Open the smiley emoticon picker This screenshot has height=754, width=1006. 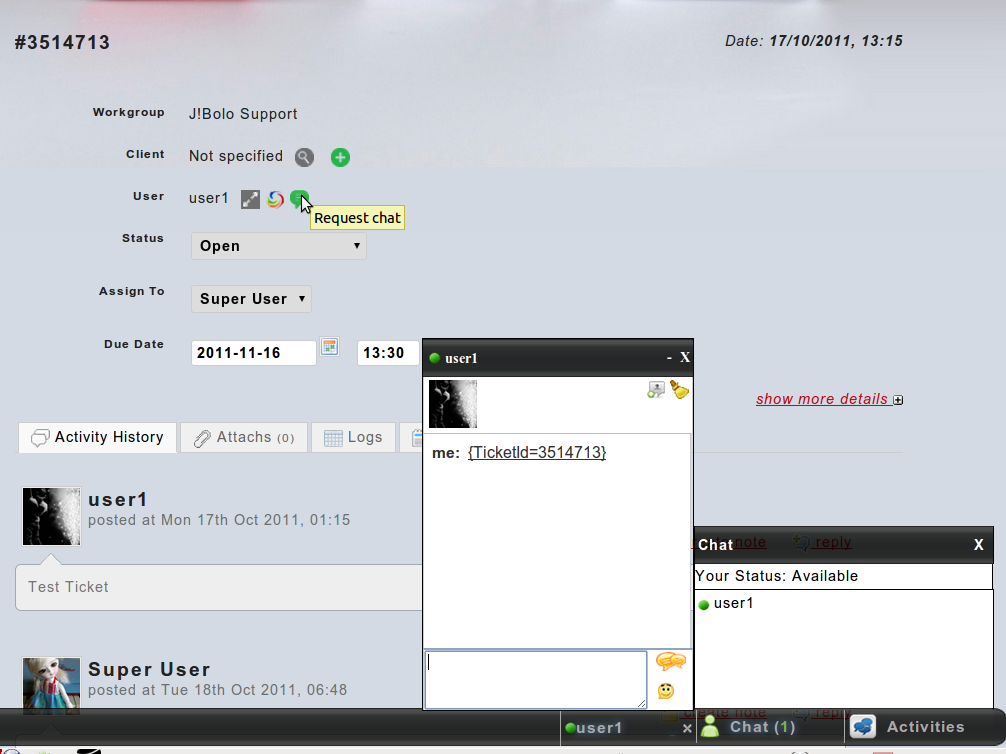[x=665, y=691]
